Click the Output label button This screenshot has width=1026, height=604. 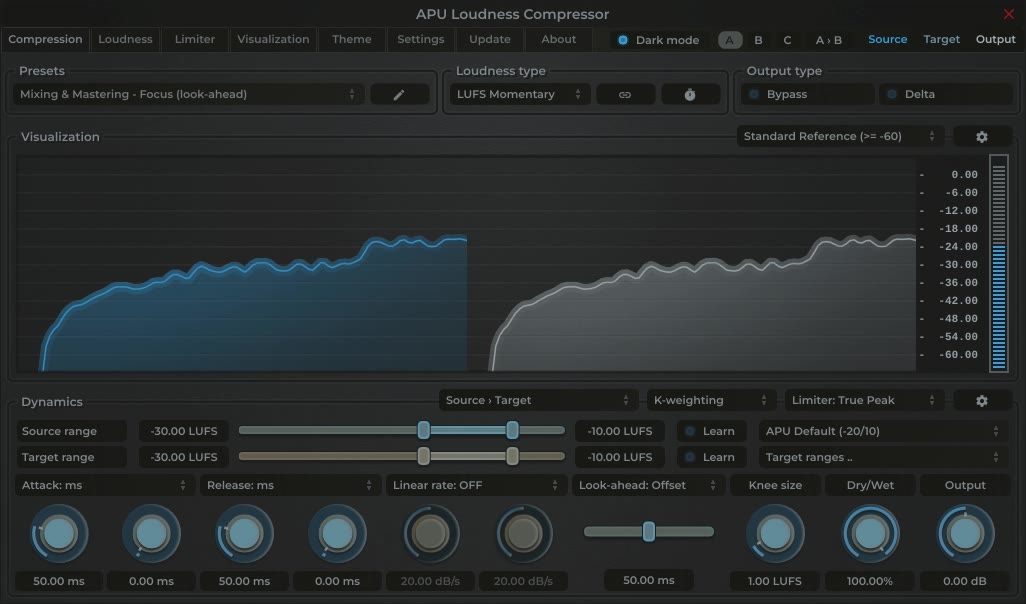(965, 486)
